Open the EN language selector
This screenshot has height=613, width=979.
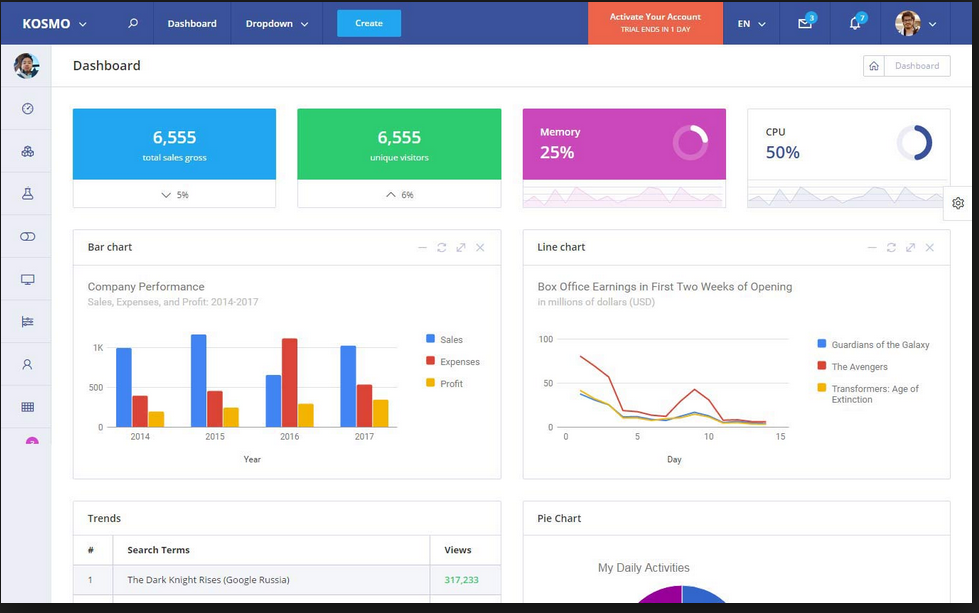(x=751, y=24)
